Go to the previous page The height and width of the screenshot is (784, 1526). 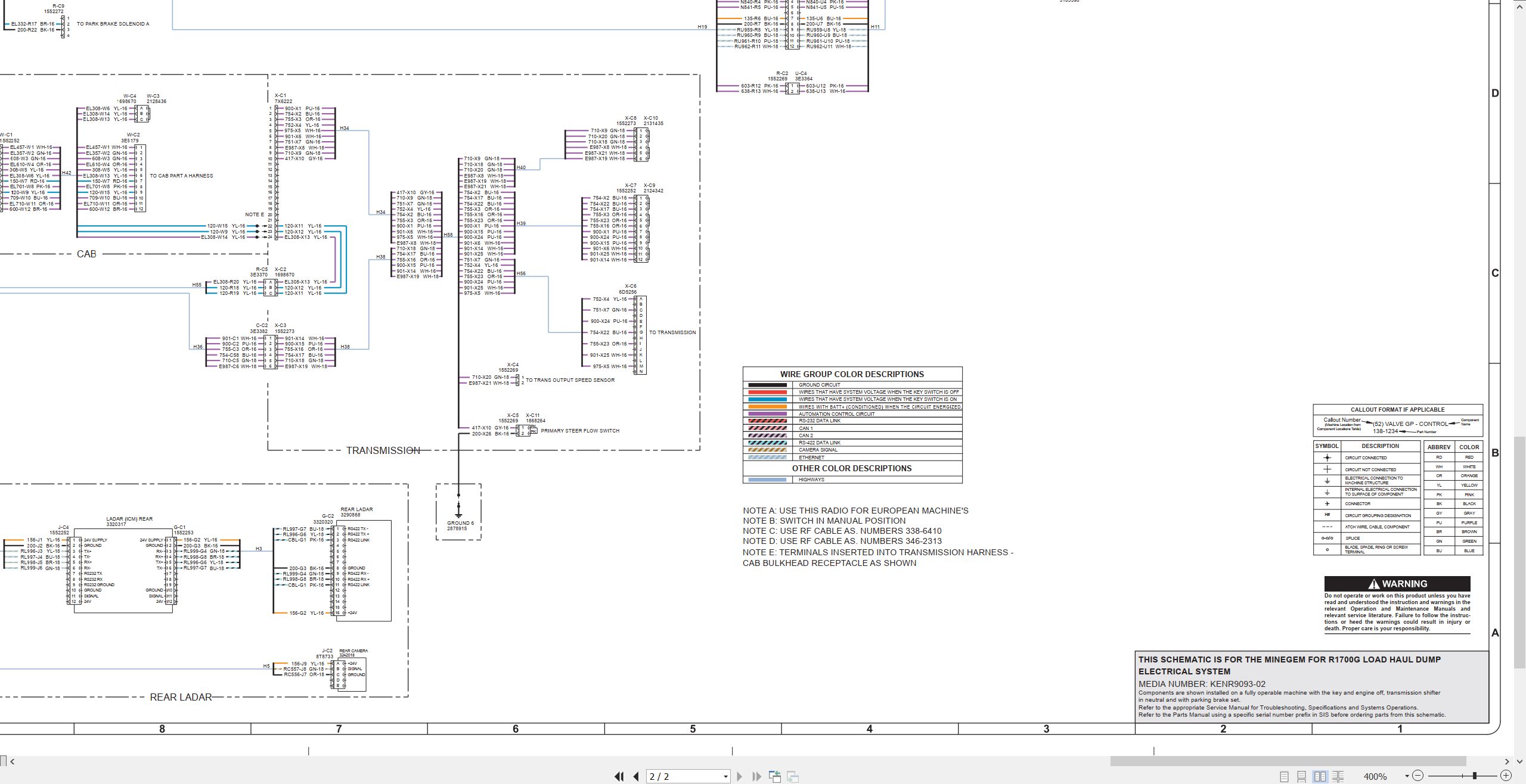636,776
